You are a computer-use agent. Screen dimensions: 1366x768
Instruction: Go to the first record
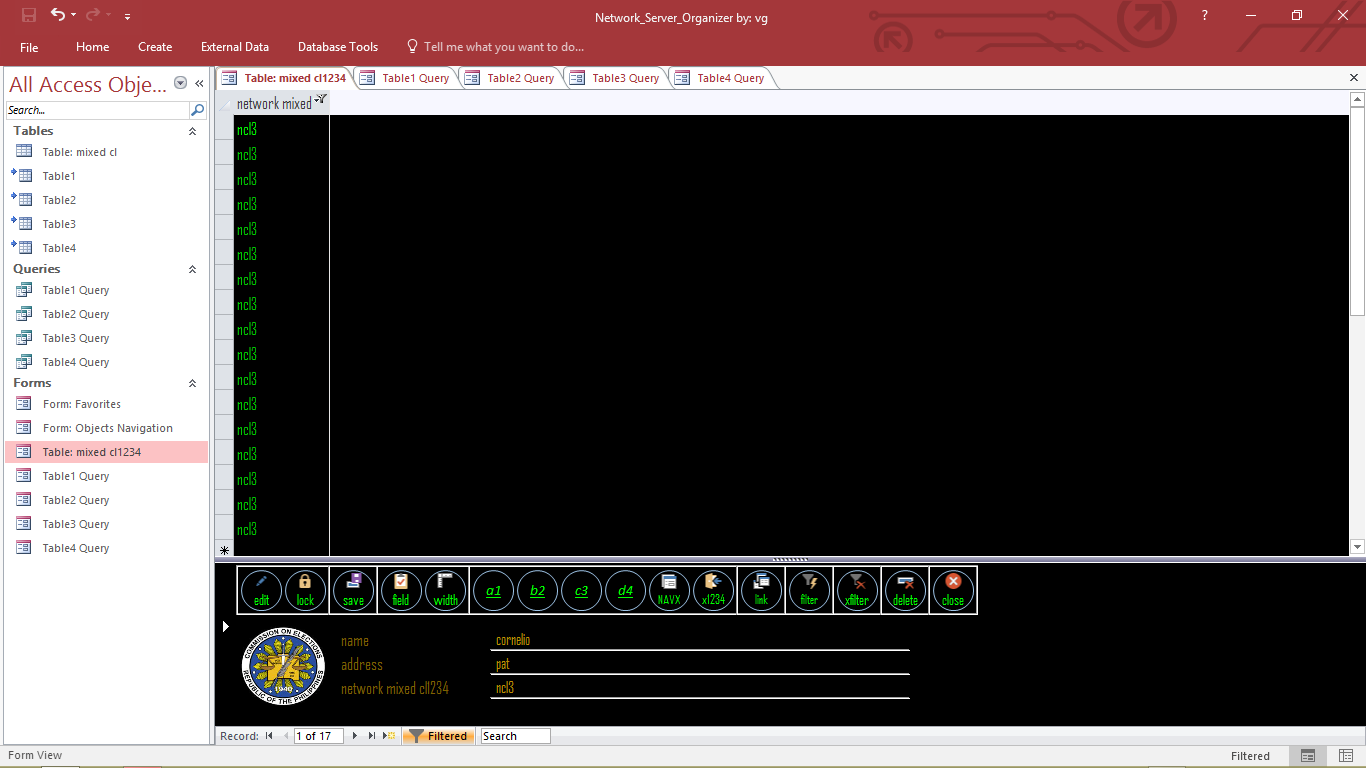[x=269, y=736]
